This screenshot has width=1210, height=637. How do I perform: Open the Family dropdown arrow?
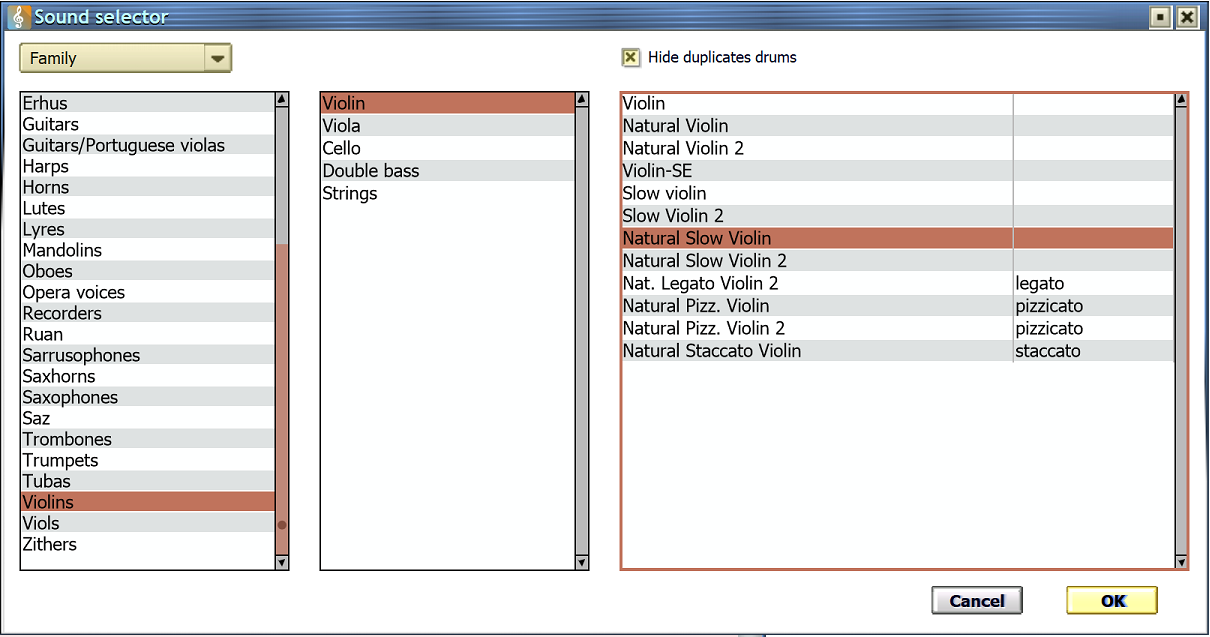[217, 58]
